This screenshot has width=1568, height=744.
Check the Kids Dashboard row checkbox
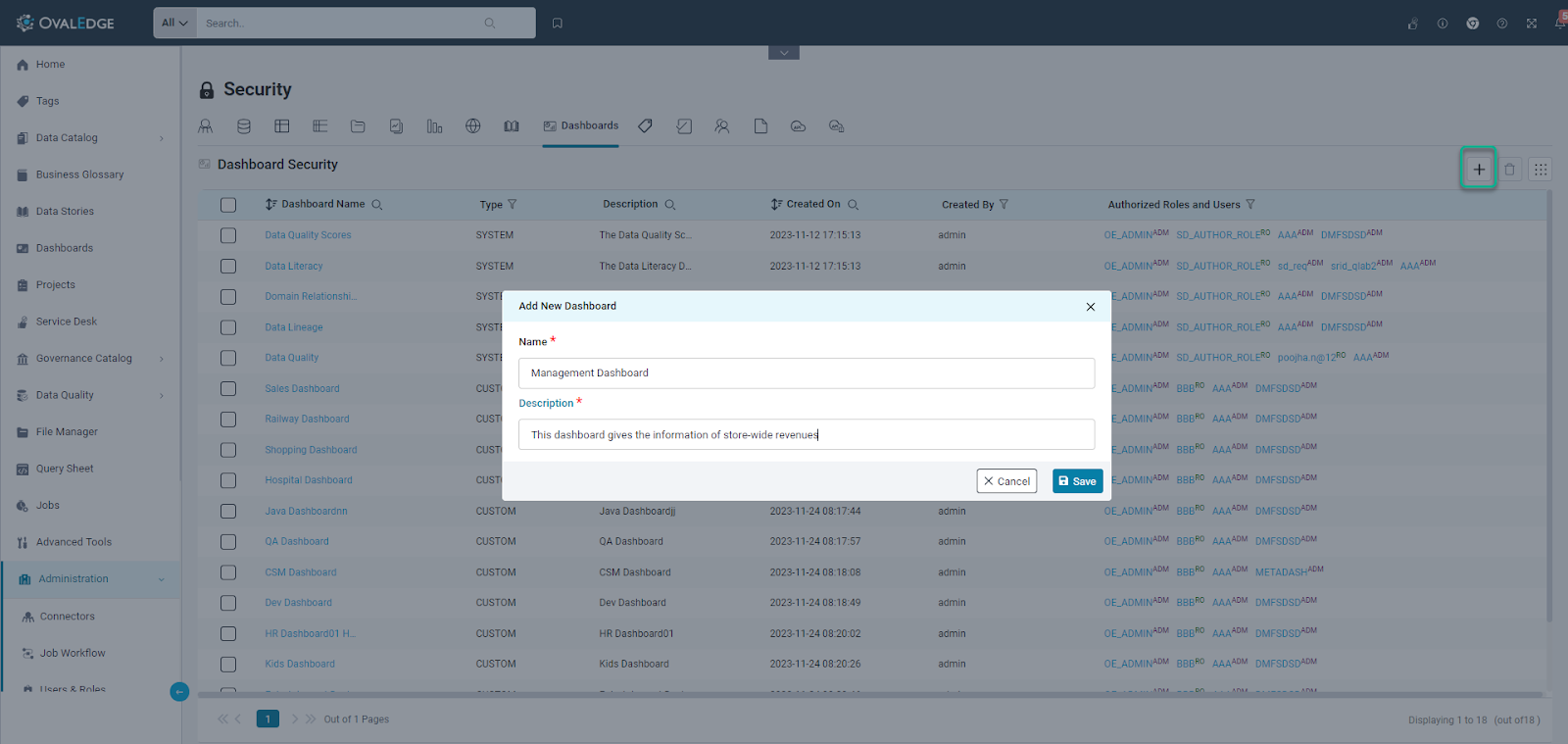228,665
